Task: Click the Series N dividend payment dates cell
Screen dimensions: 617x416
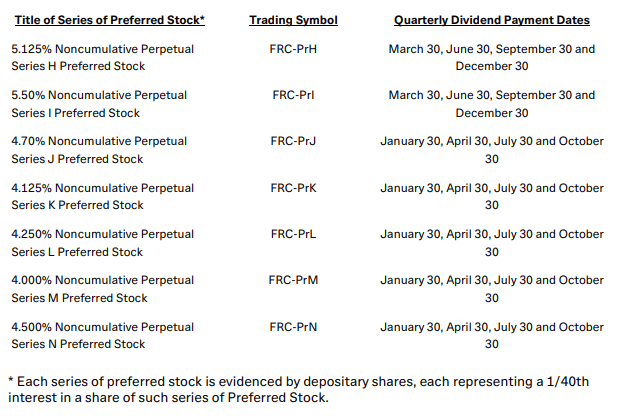Action: pos(491,335)
